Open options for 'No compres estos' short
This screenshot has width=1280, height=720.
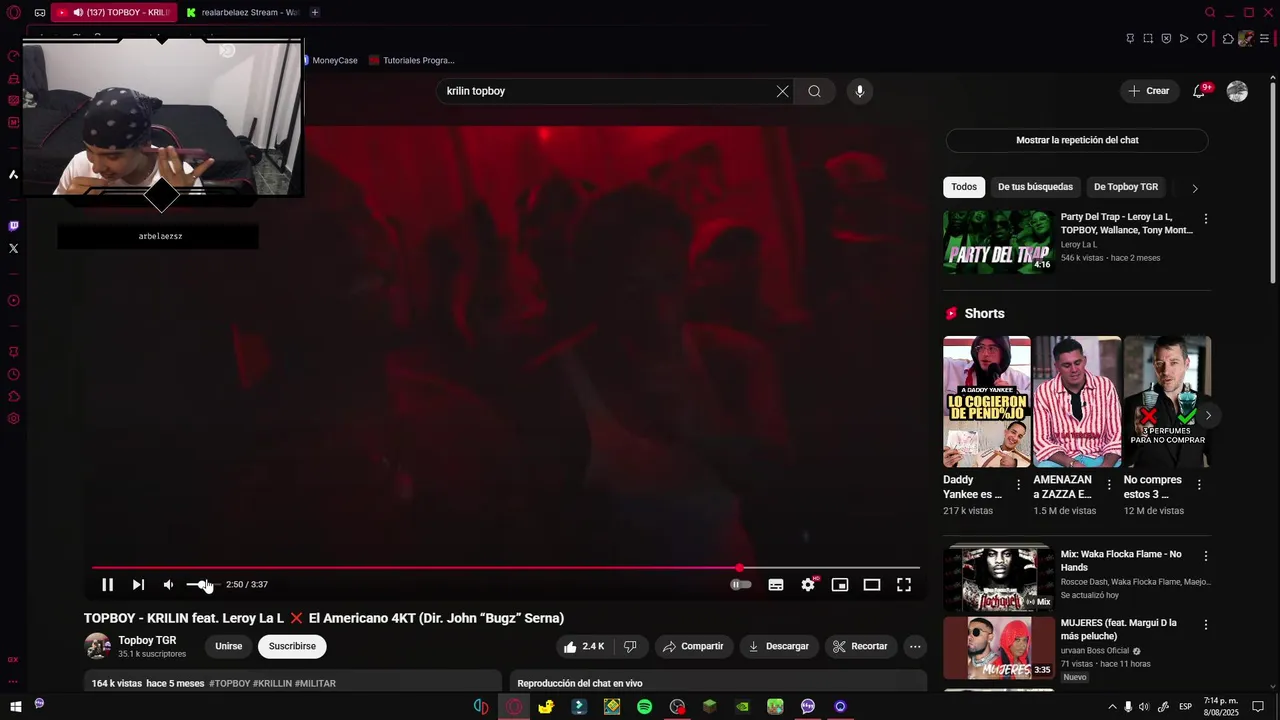(1199, 485)
